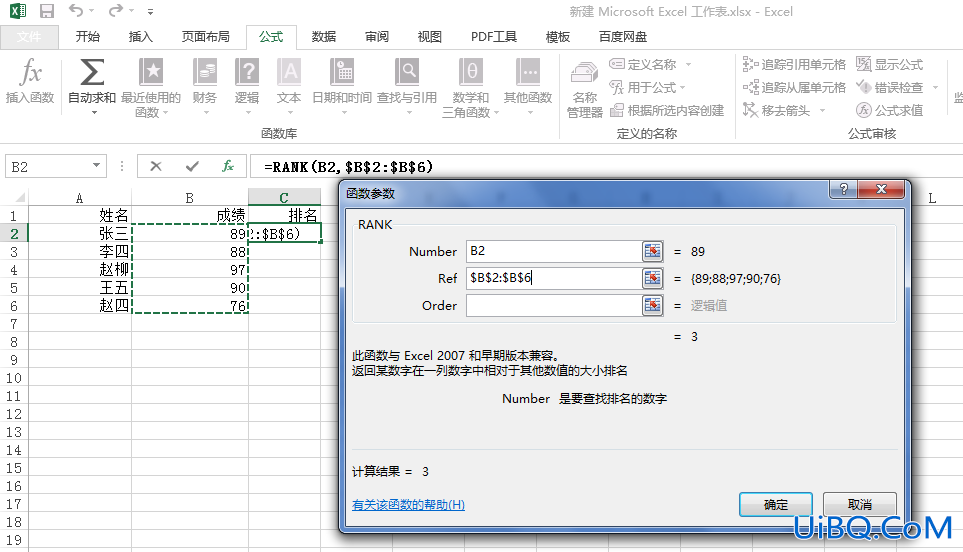
Task: Click the Undo arrow icon
Action: pos(76,10)
